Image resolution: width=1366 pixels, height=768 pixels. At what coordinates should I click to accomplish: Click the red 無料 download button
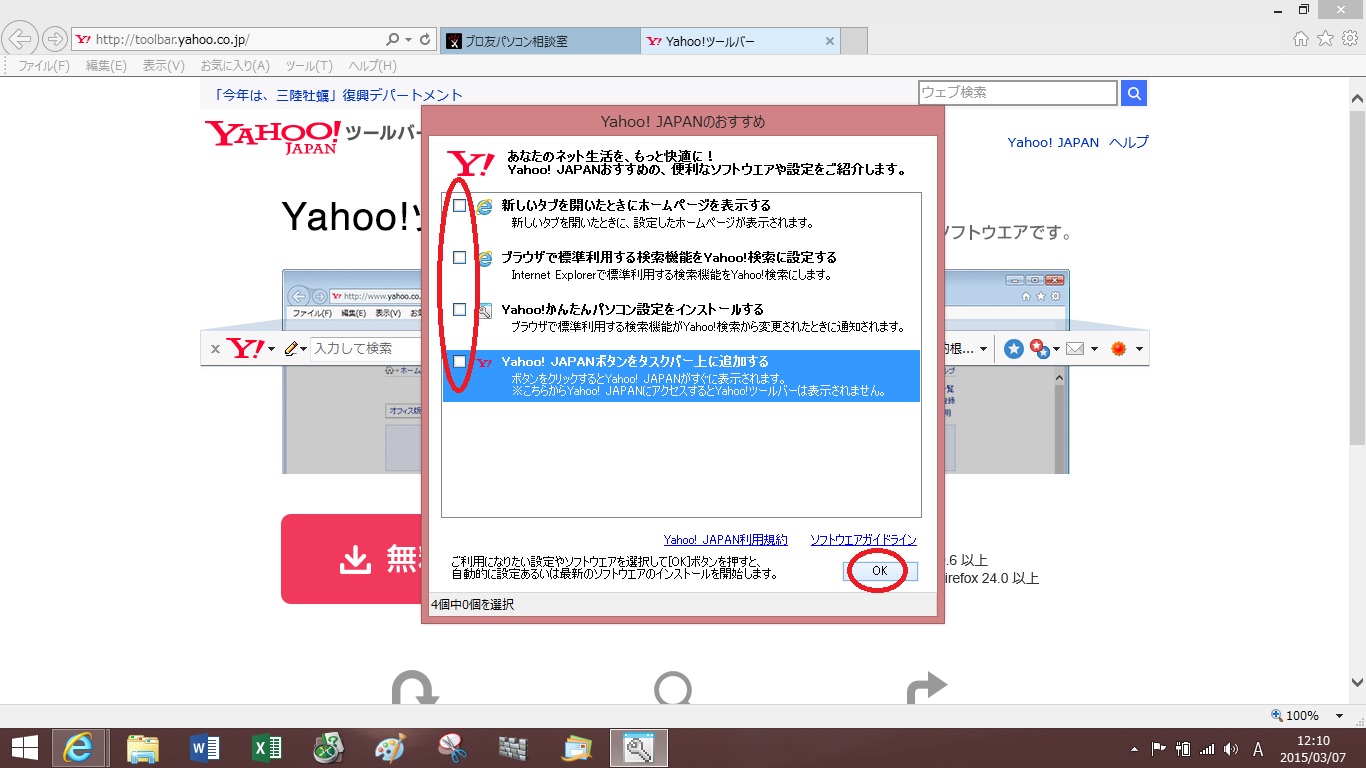tap(352, 559)
